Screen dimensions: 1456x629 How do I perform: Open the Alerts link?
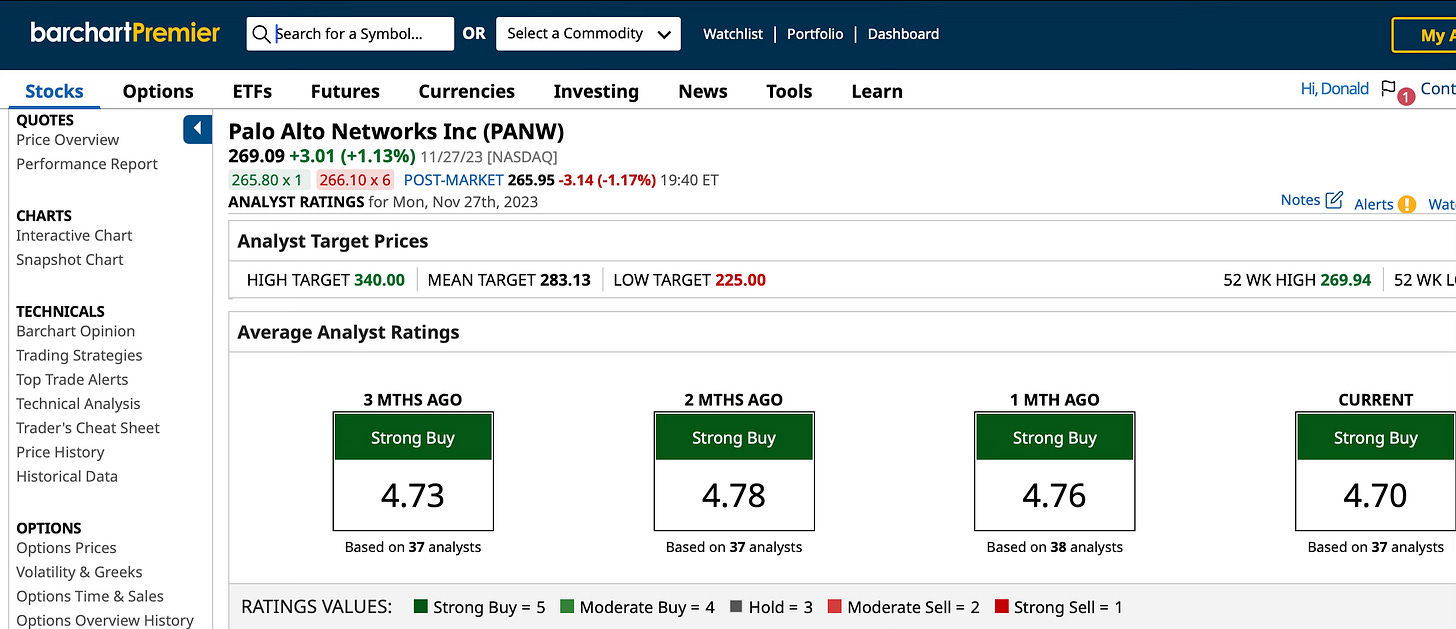tap(1374, 204)
